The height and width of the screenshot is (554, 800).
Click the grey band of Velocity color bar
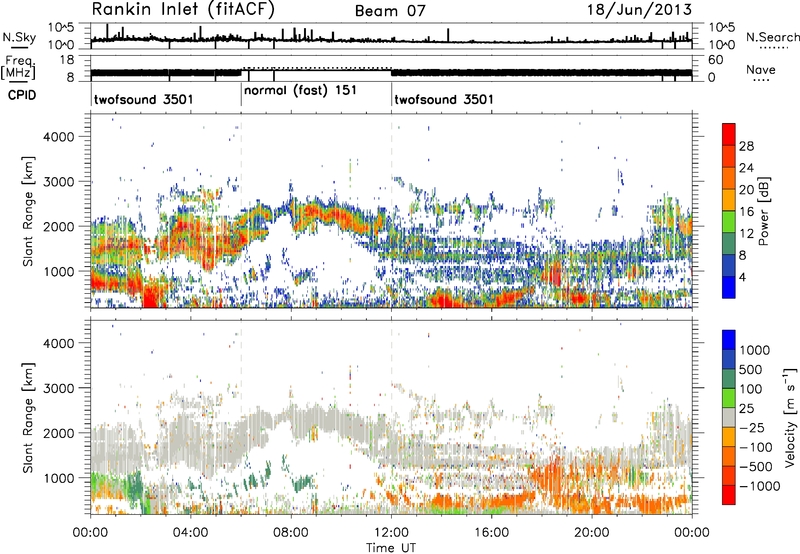729,417
